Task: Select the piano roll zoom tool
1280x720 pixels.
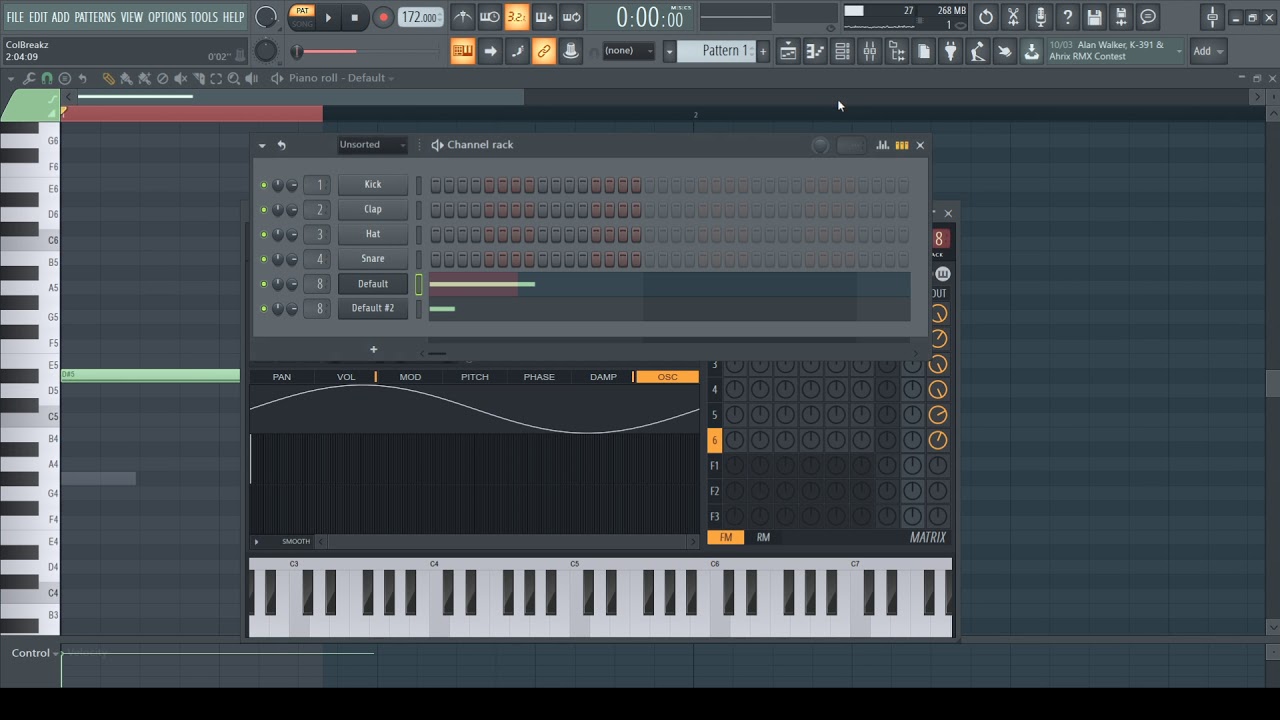Action: 233,78
